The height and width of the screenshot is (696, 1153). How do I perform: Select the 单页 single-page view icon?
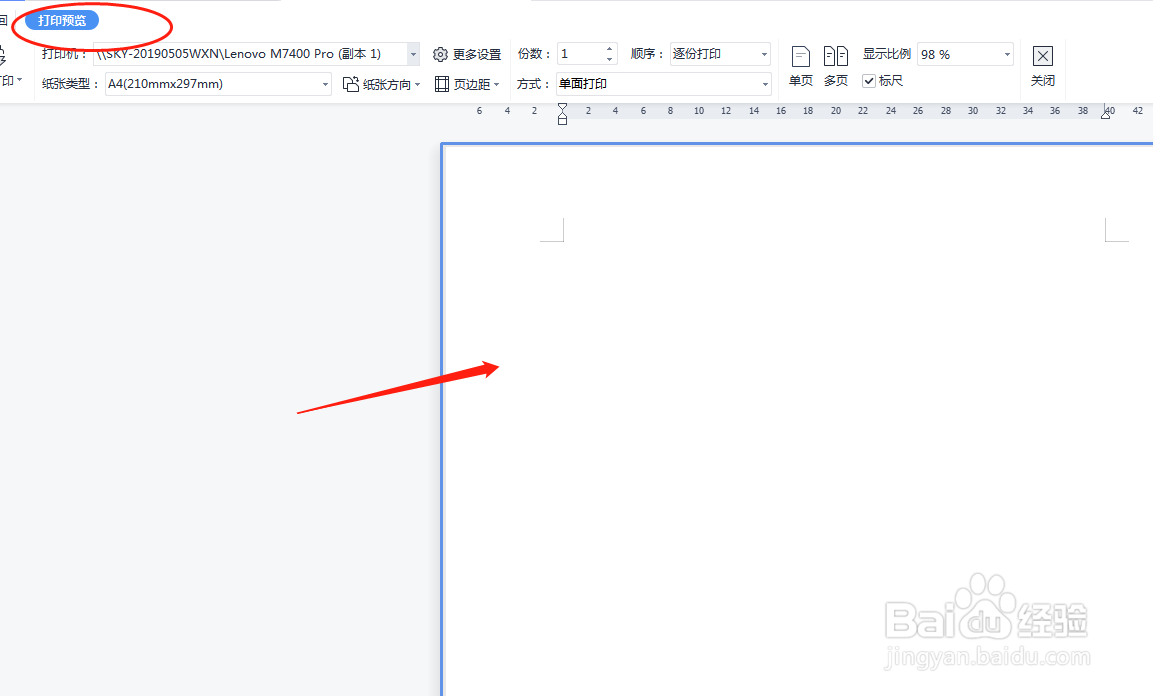800,56
